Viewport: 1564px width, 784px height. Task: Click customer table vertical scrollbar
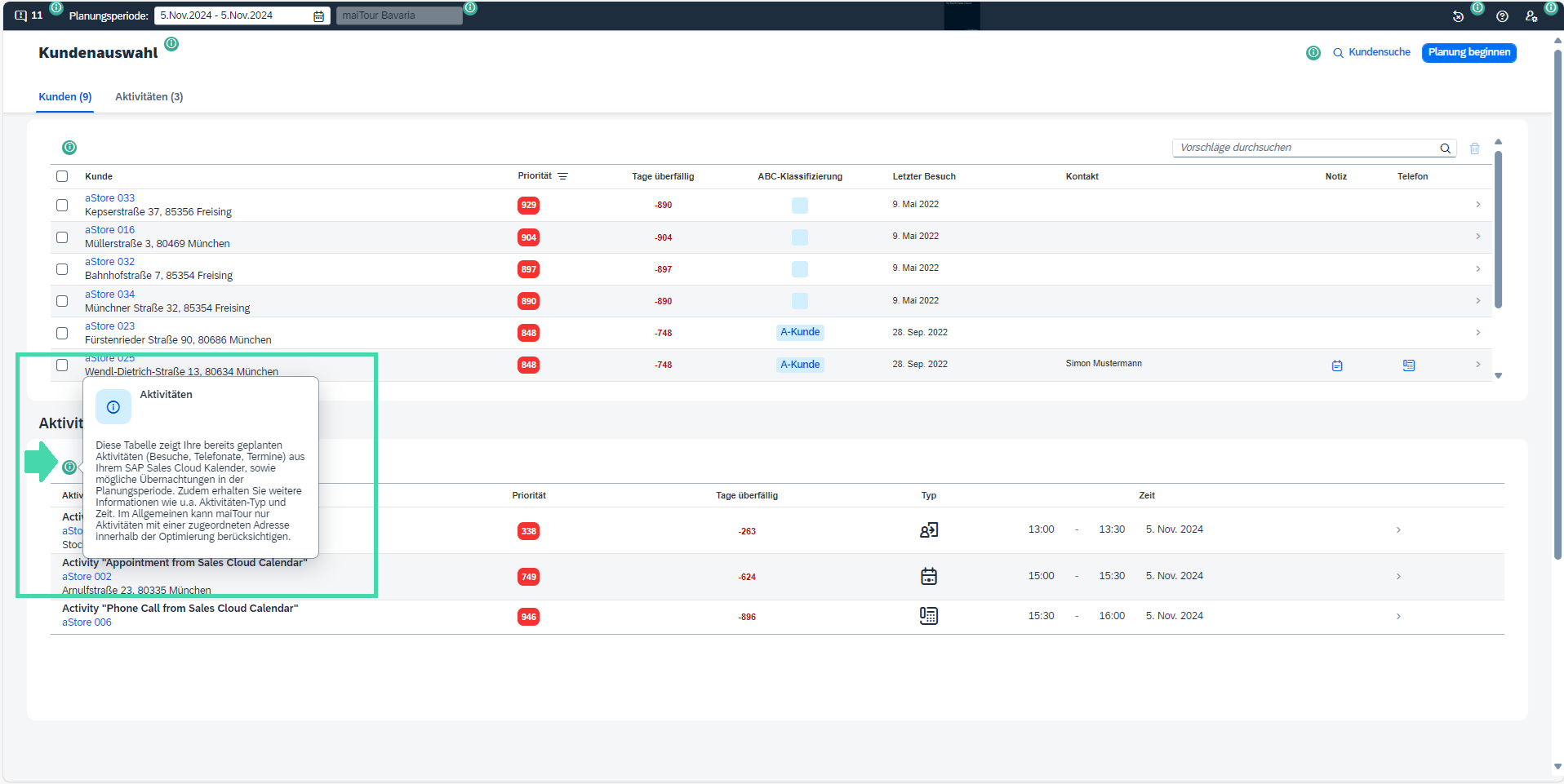coord(1498,230)
